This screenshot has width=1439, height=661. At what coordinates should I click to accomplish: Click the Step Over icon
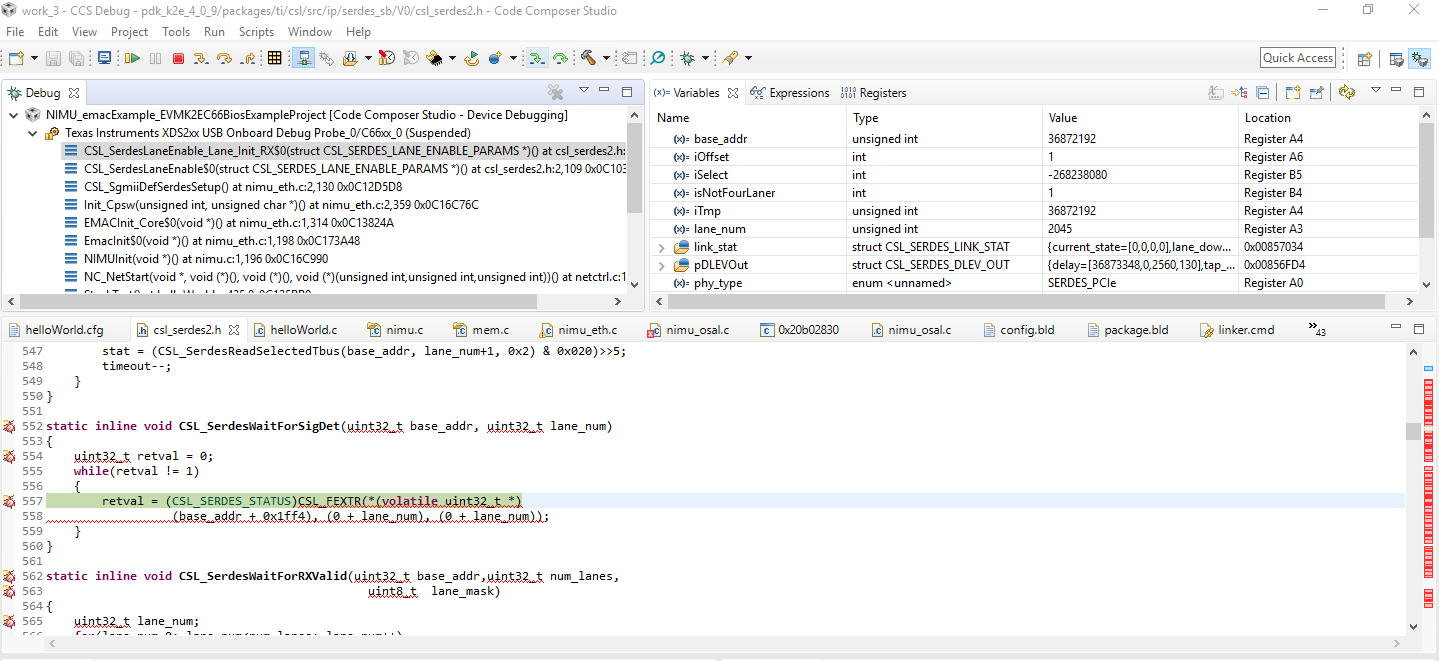(224, 59)
